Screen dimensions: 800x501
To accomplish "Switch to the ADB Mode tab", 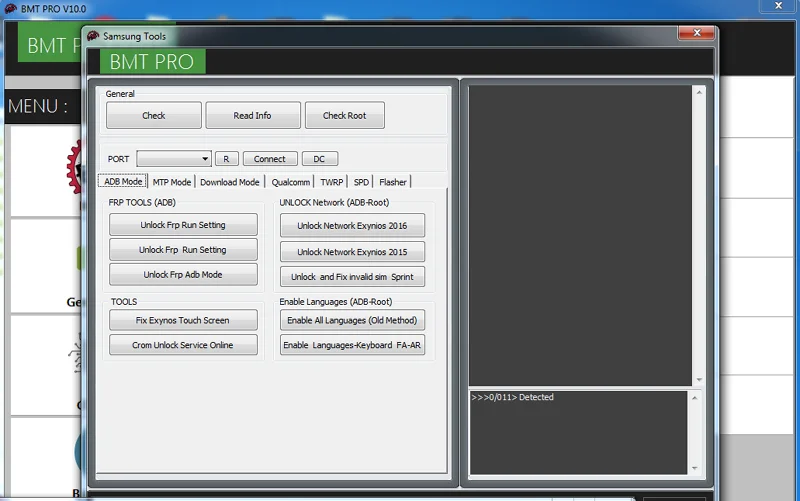I will coord(123,182).
